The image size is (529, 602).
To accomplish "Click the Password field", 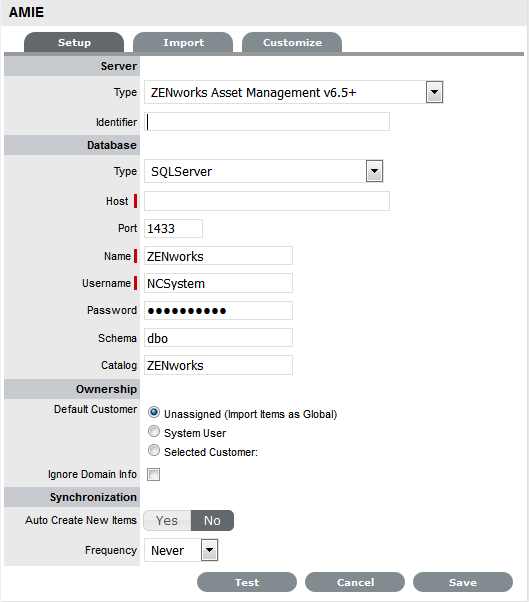I will (218, 311).
